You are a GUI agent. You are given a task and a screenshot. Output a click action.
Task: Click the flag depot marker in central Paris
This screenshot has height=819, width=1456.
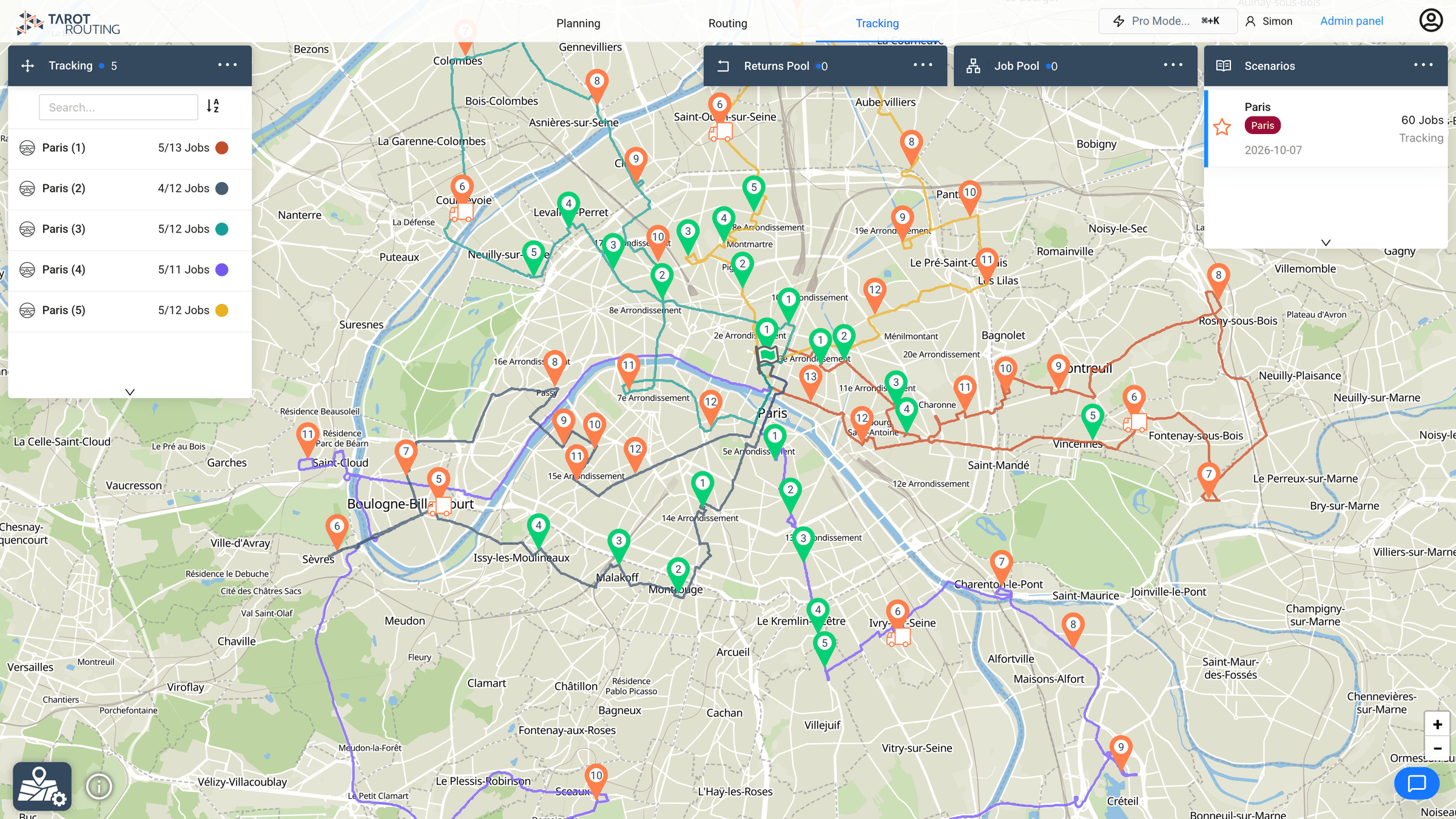pos(767,354)
